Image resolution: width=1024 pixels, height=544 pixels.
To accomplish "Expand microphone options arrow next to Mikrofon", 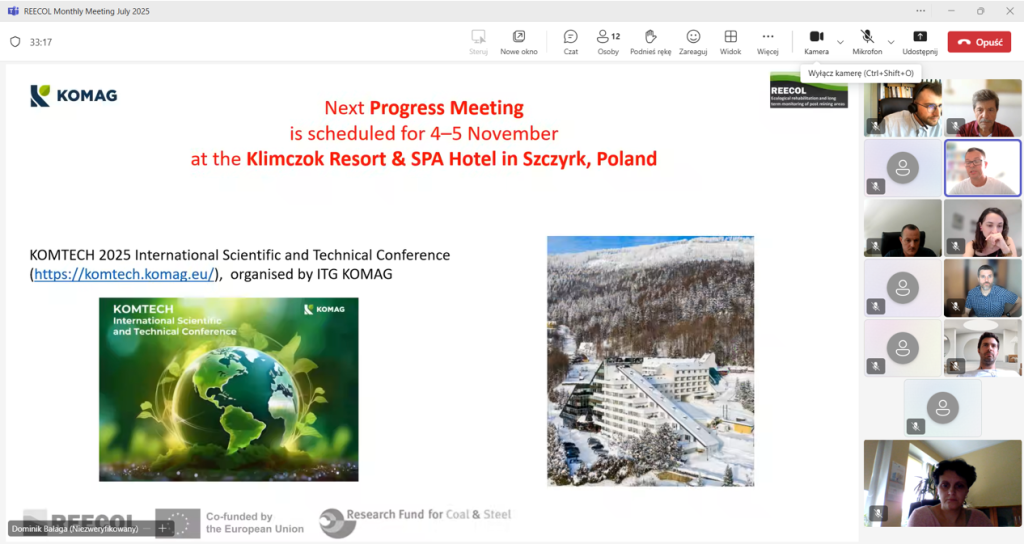I will (x=891, y=42).
